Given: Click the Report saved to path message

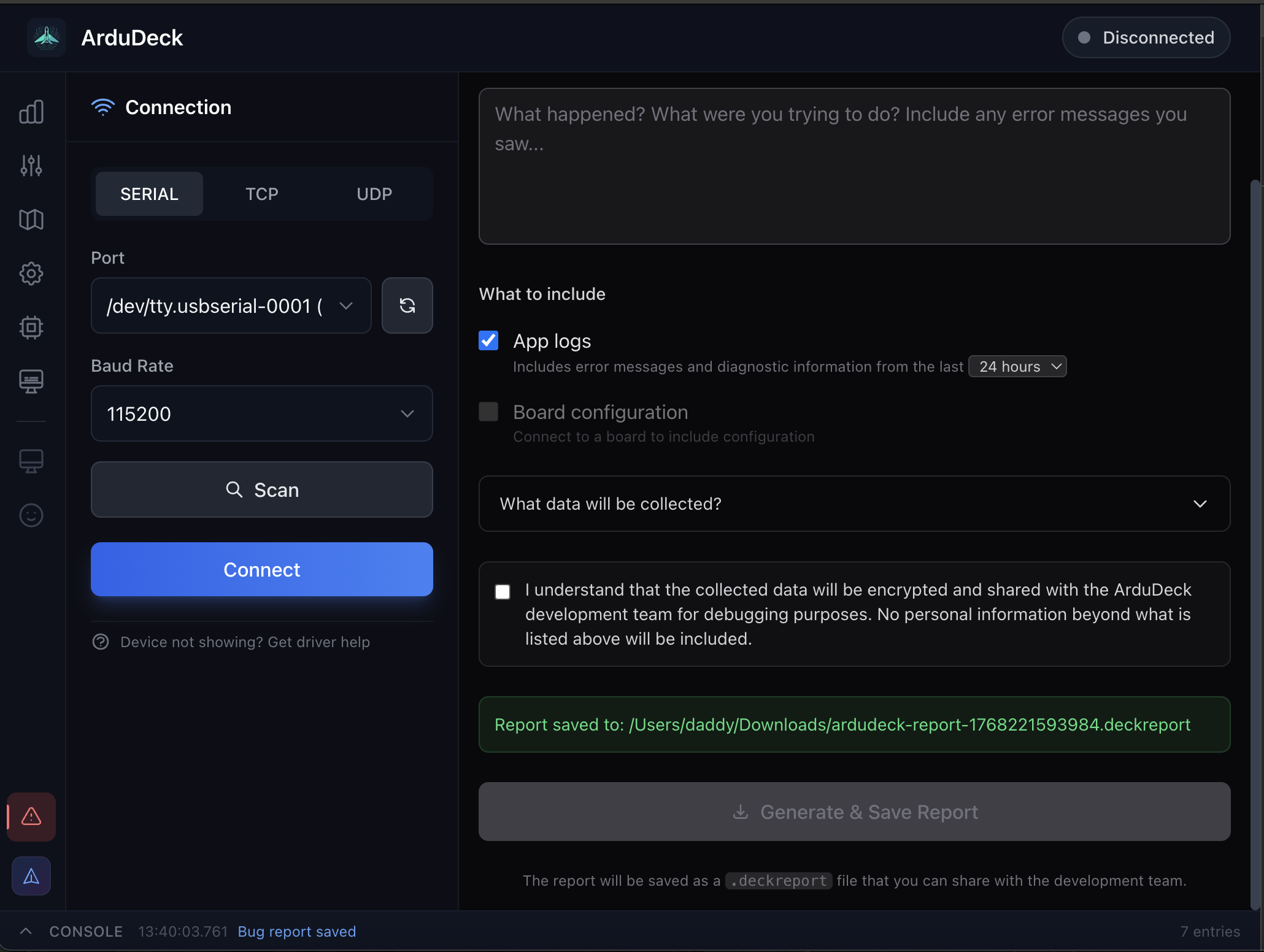Looking at the screenshot, I should point(854,724).
